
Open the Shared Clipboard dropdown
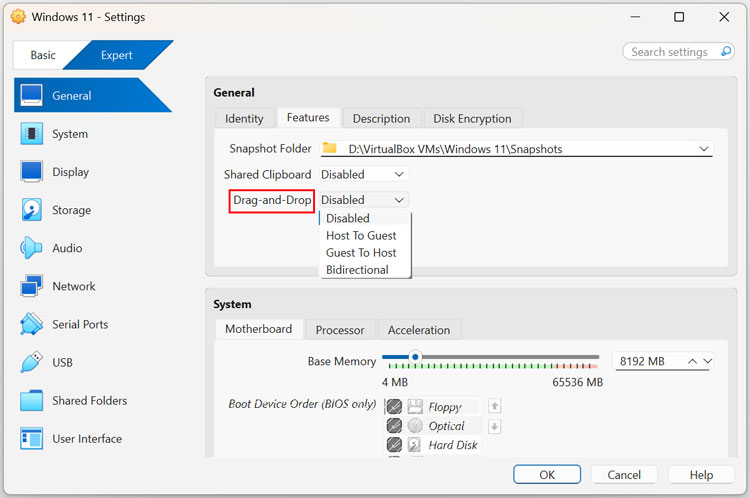(364, 175)
